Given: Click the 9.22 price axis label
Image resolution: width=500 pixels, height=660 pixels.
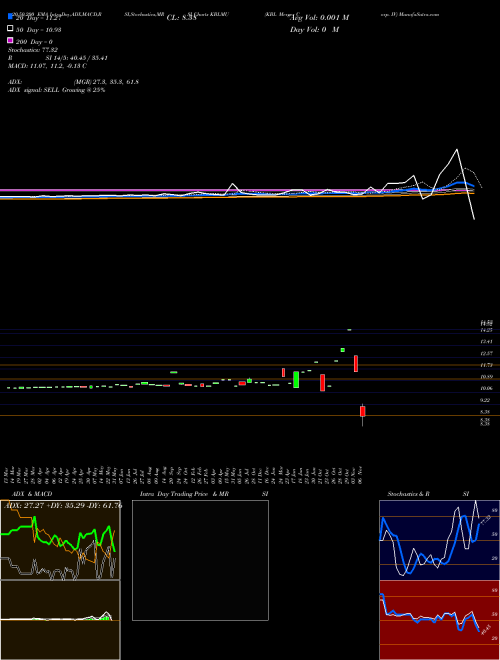Looking at the screenshot, I should [x=486, y=400].
